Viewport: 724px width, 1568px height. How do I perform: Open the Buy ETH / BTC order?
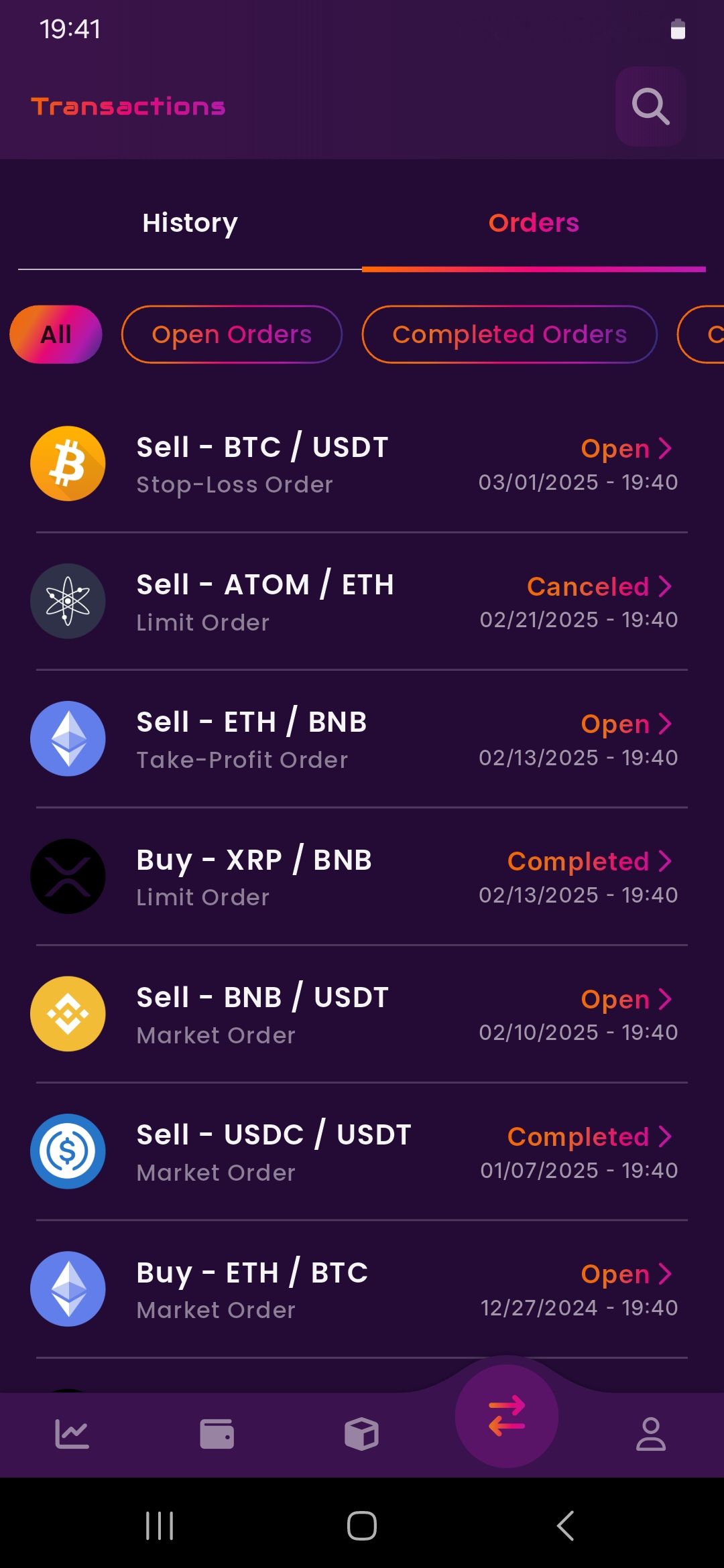[x=362, y=1289]
